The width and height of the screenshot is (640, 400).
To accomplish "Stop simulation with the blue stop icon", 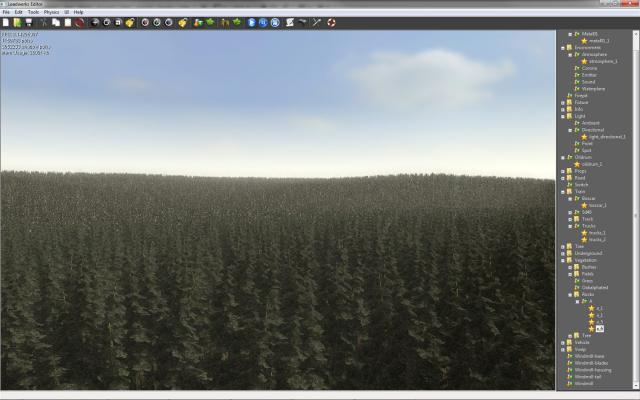I will tap(275, 22).
